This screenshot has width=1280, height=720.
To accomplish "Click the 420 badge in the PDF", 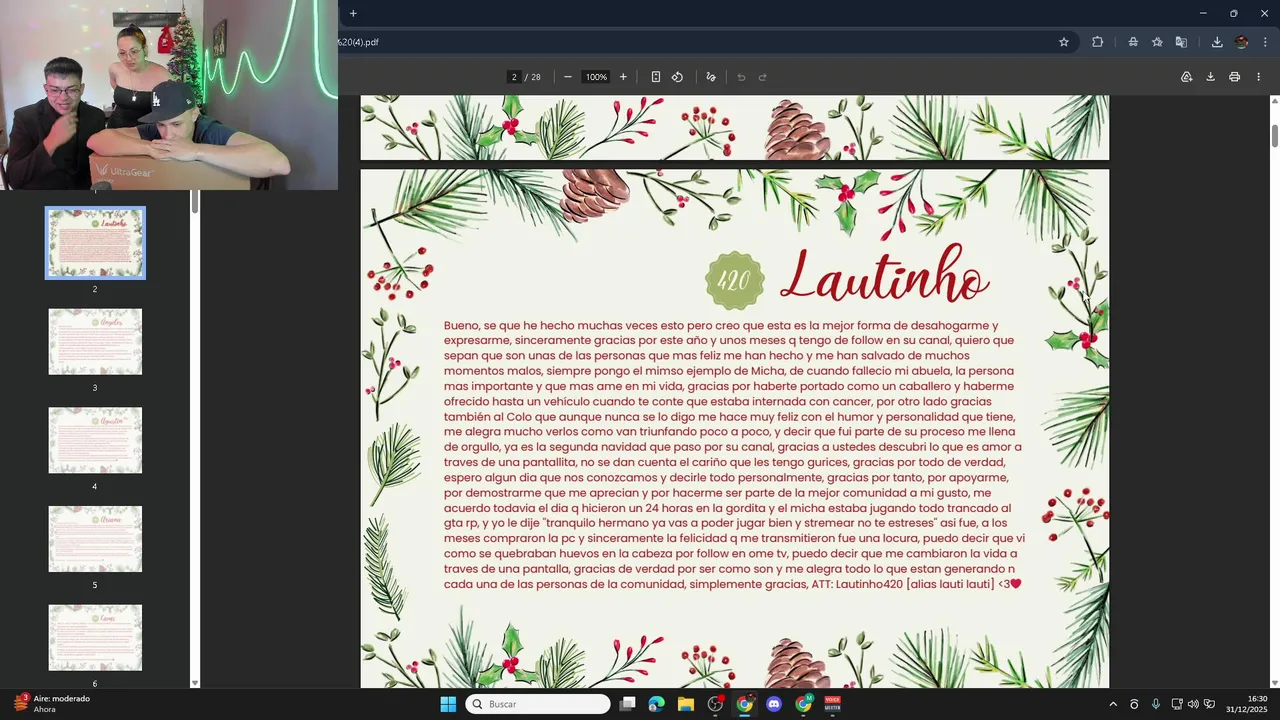I will (735, 281).
